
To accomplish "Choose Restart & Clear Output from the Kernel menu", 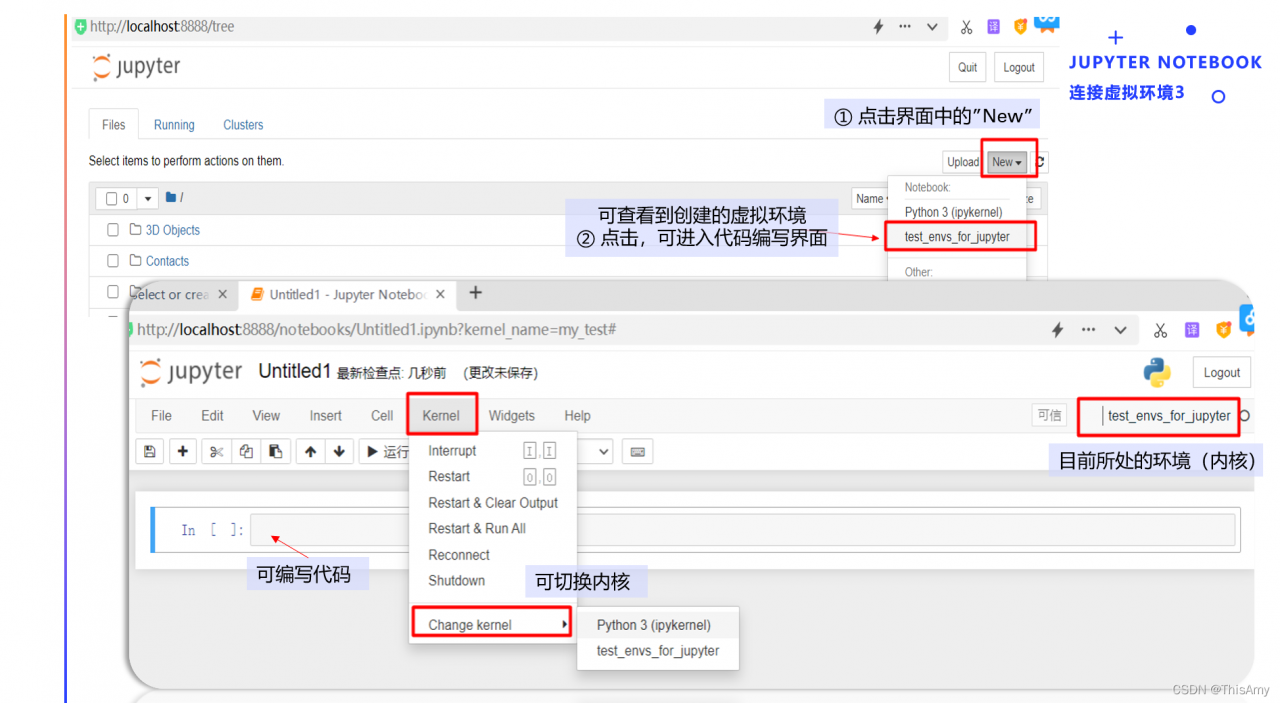I will [x=492, y=503].
